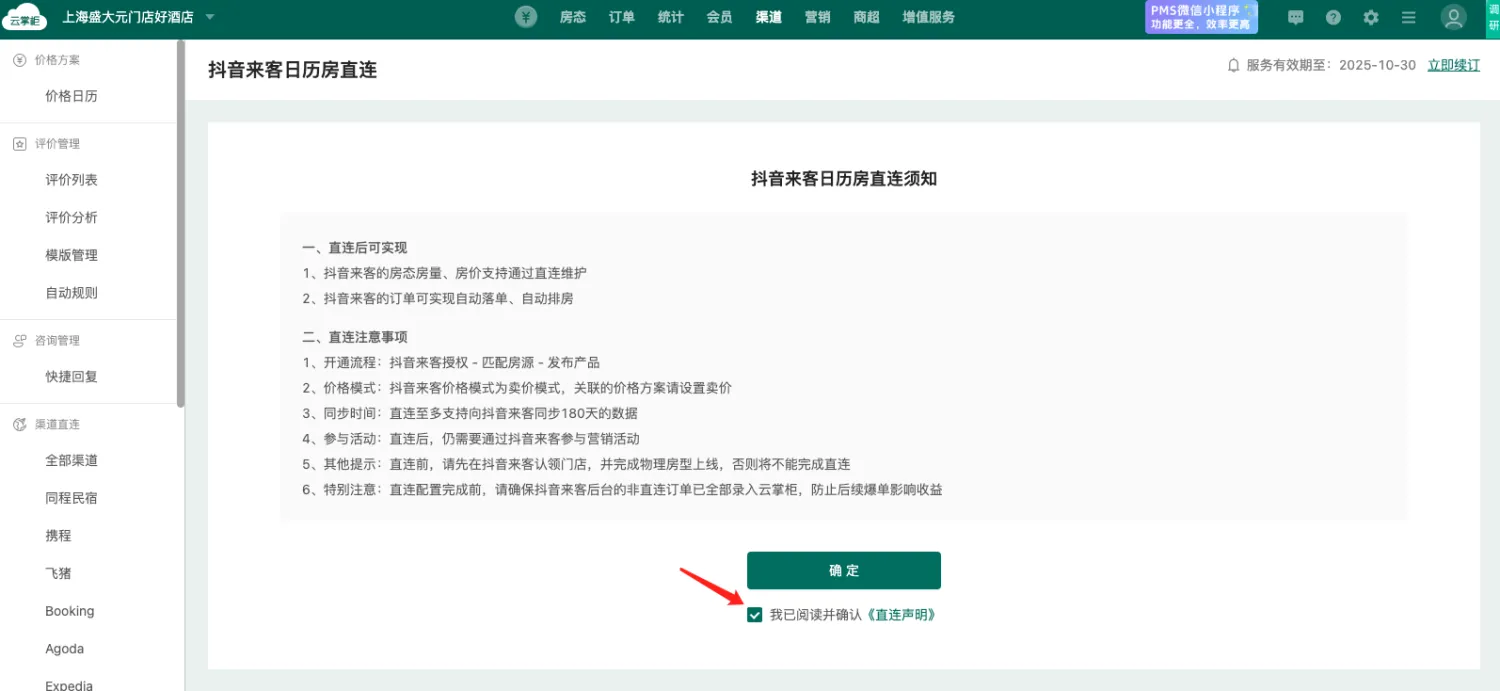Click the 开通流程 notice line
1500x691 pixels.
click(451, 362)
